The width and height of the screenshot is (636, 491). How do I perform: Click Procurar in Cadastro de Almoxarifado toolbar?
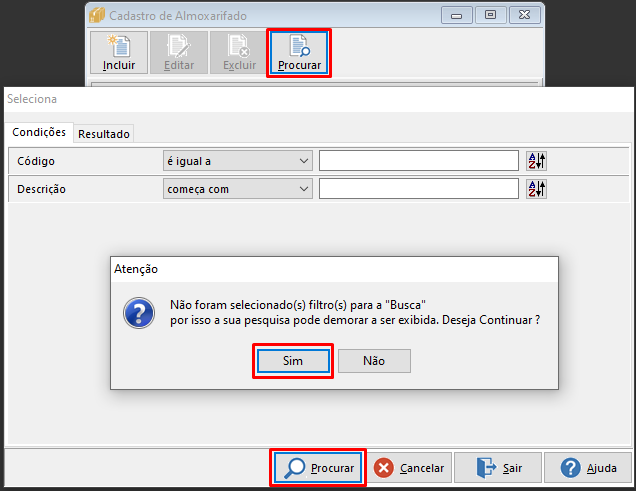[x=299, y=53]
